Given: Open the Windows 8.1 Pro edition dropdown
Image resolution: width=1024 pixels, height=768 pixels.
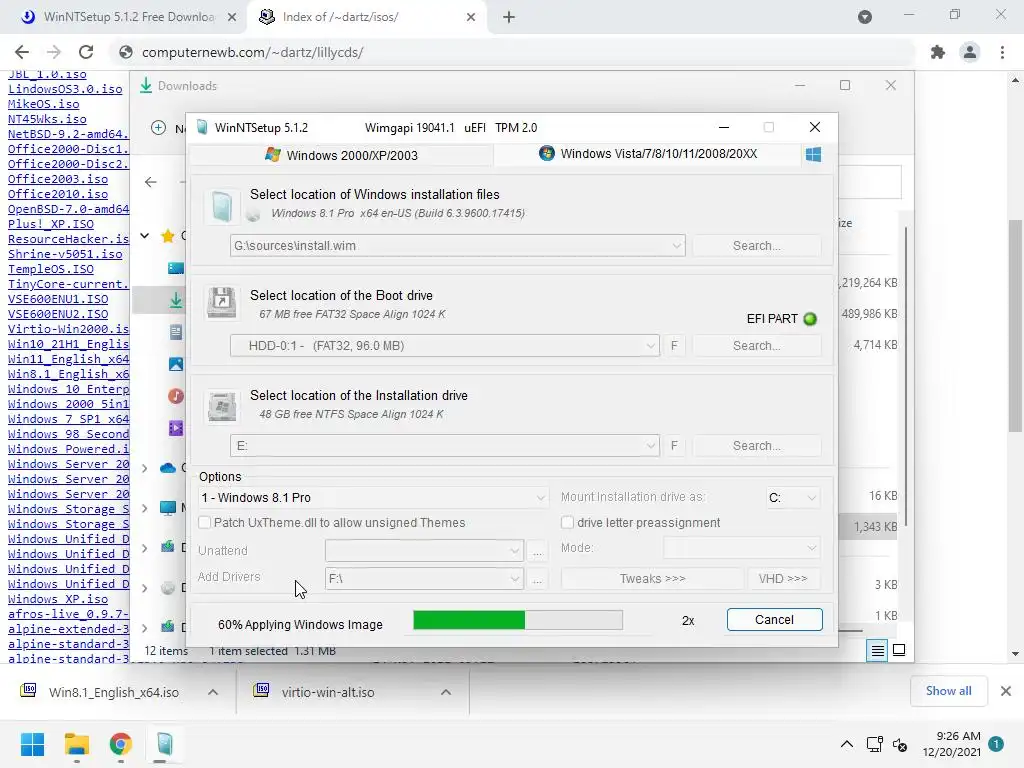Looking at the screenshot, I should pyautogui.click(x=540, y=498).
